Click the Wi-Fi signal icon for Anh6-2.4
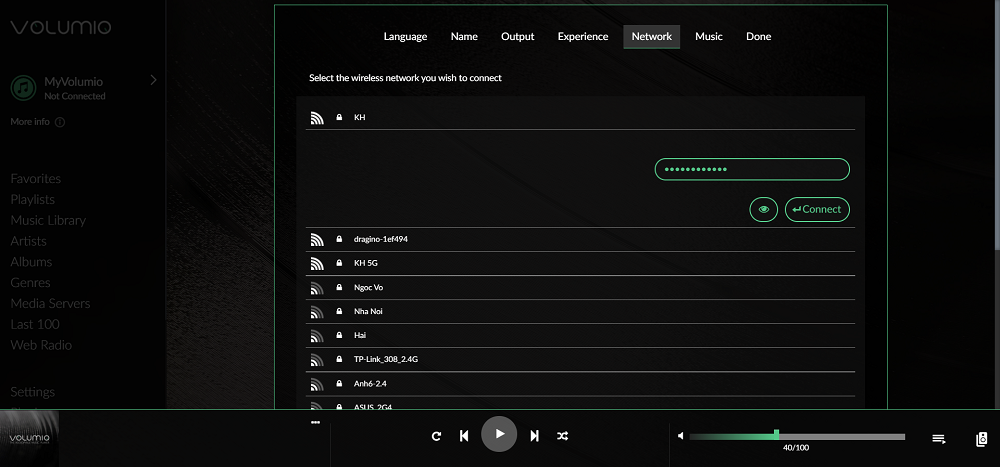This screenshot has height=467, width=1000. [317, 384]
